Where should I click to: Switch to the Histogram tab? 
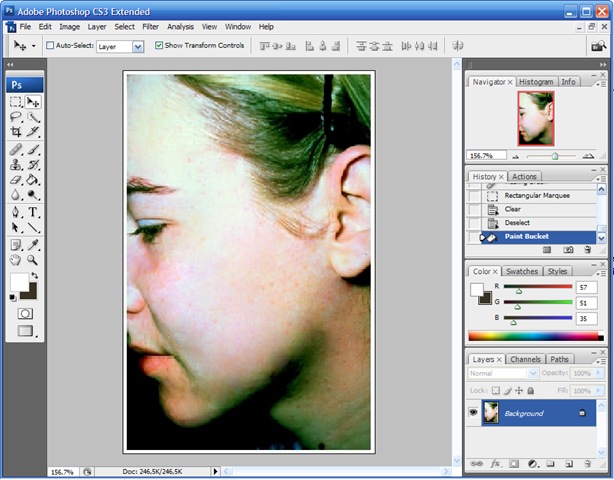point(536,82)
